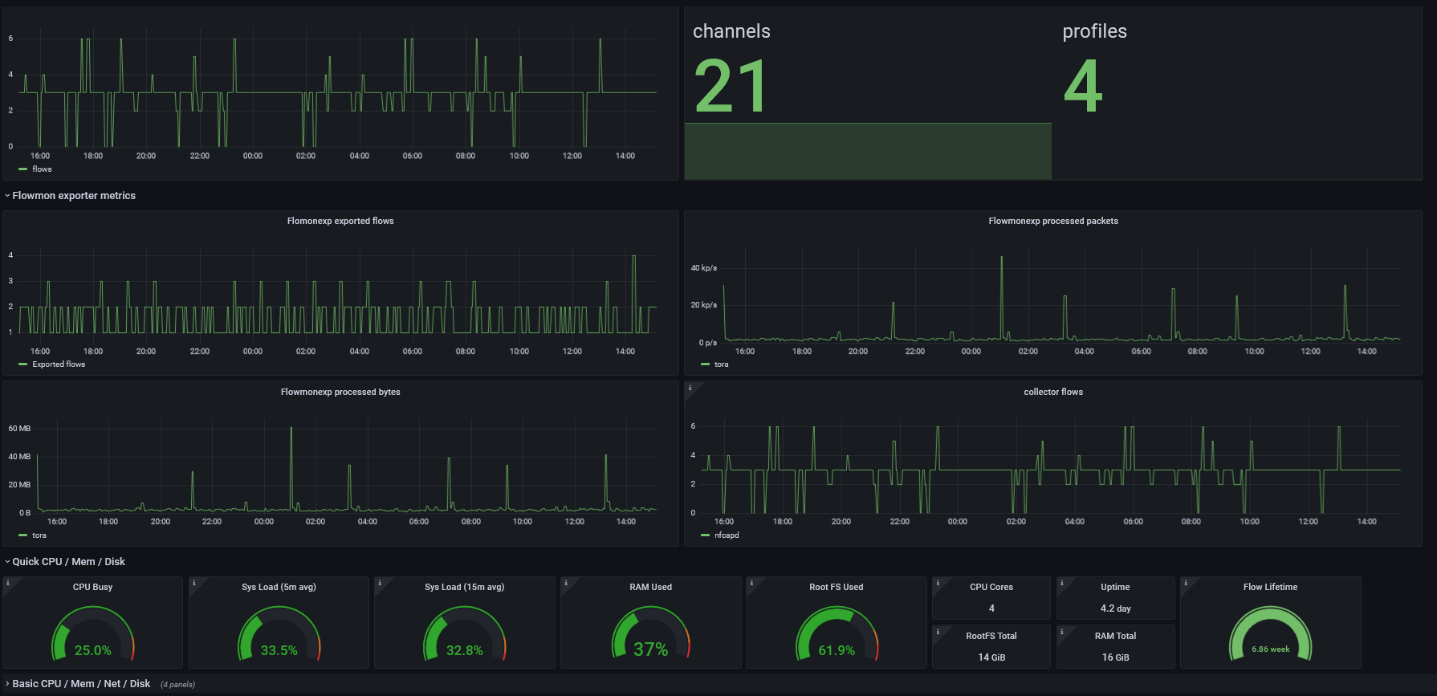Click the info icon on Flowmonexp processed packets

pyautogui.click(x=692, y=214)
